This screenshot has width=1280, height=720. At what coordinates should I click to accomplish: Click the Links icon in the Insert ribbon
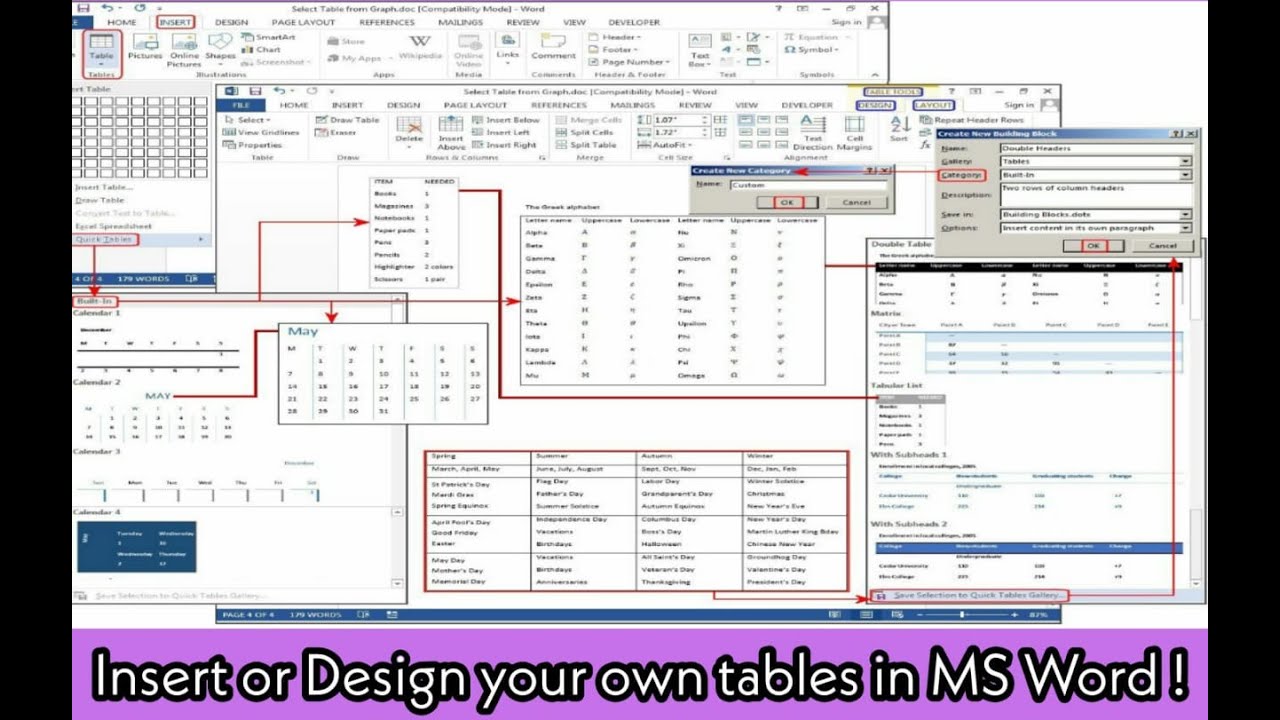tap(508, 47)
